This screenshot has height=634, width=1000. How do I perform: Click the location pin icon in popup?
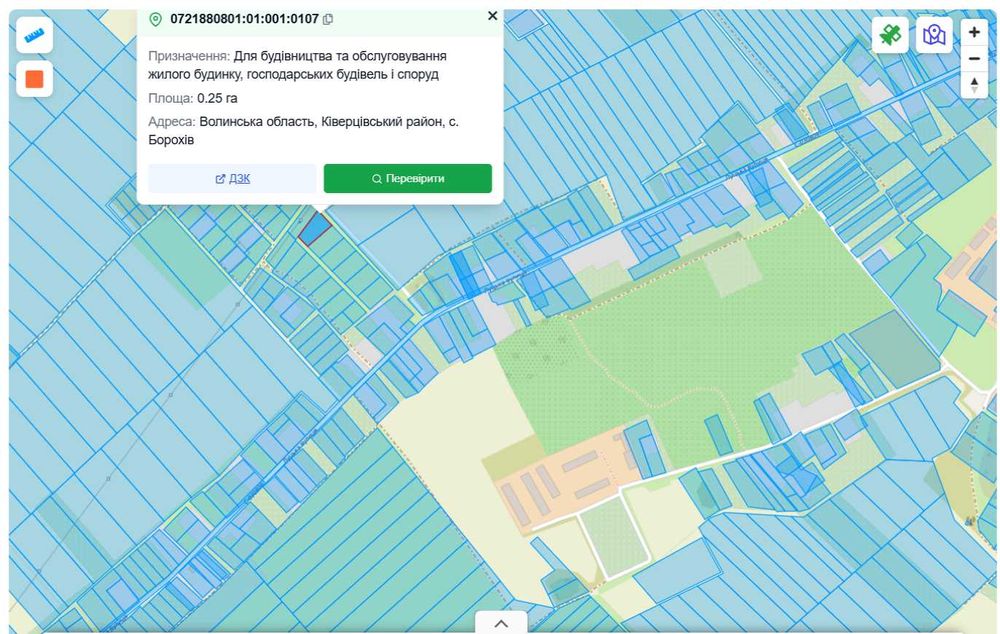tap(155, 19)
